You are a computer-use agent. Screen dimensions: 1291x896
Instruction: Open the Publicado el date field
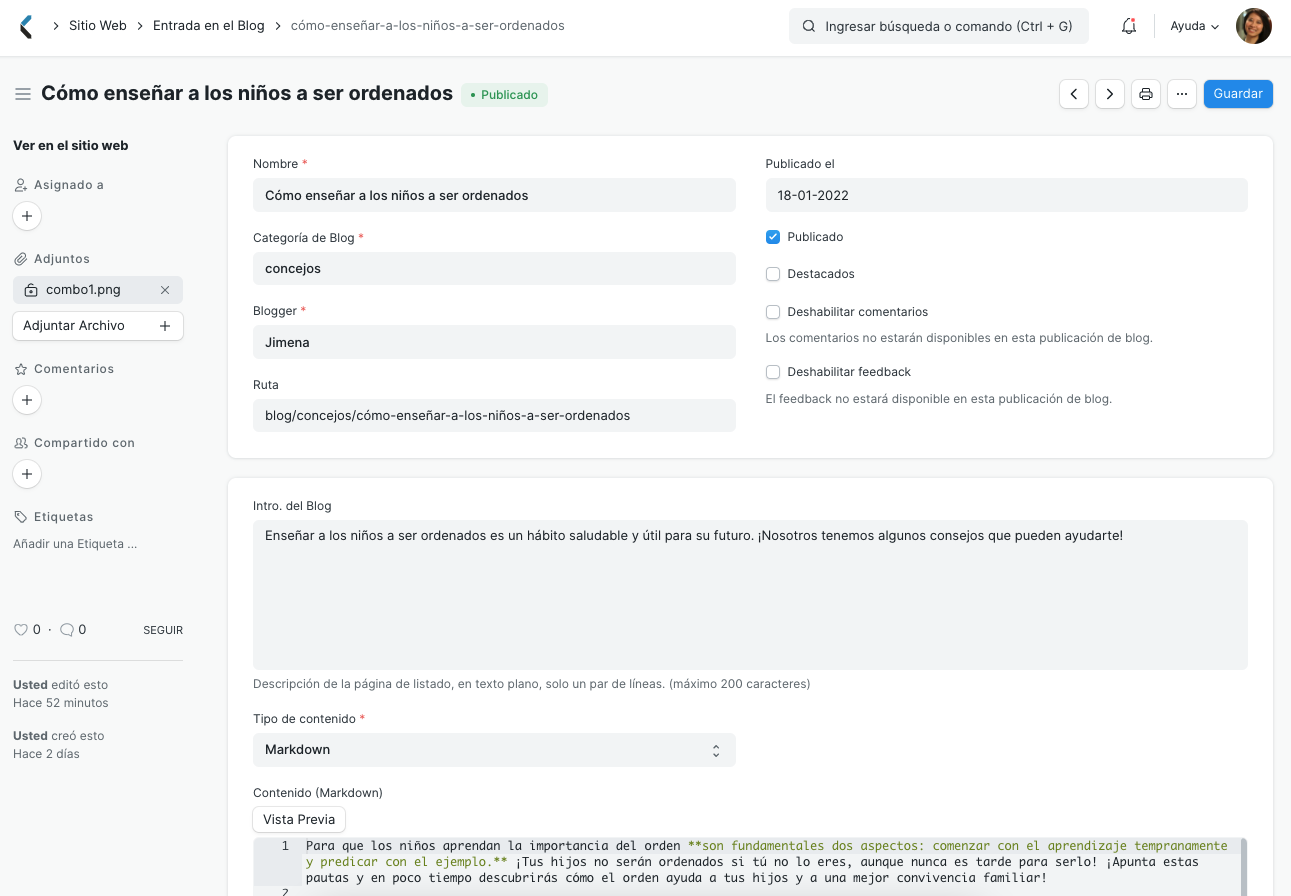tap(1006, 195)
